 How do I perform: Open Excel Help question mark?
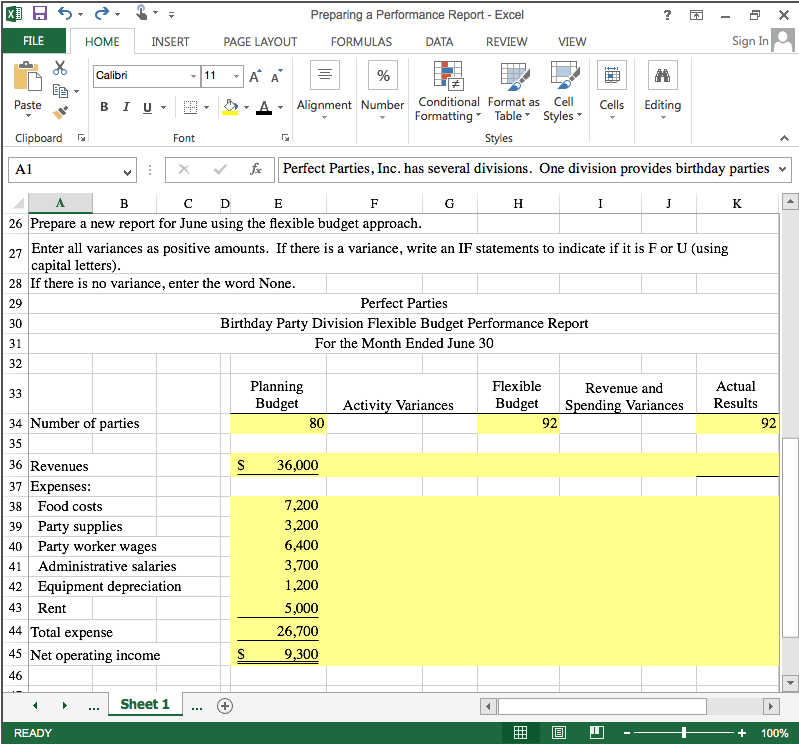point(667,15)
